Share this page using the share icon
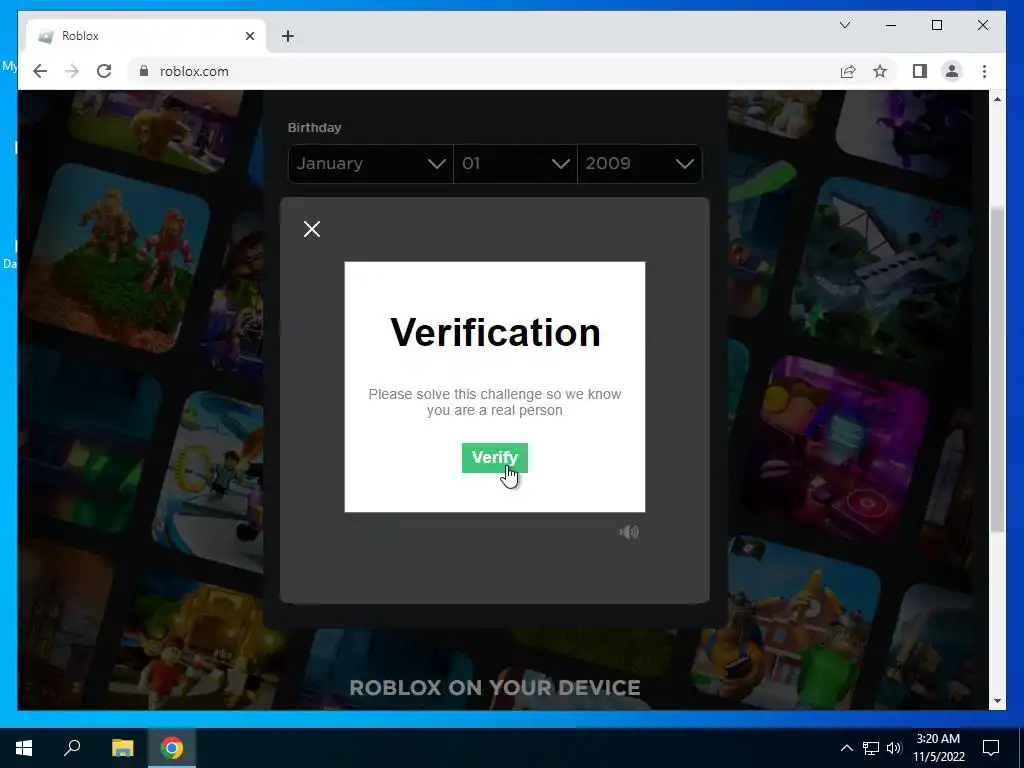The width and height of the screenshot is (1024, 768). coord(848,71)
